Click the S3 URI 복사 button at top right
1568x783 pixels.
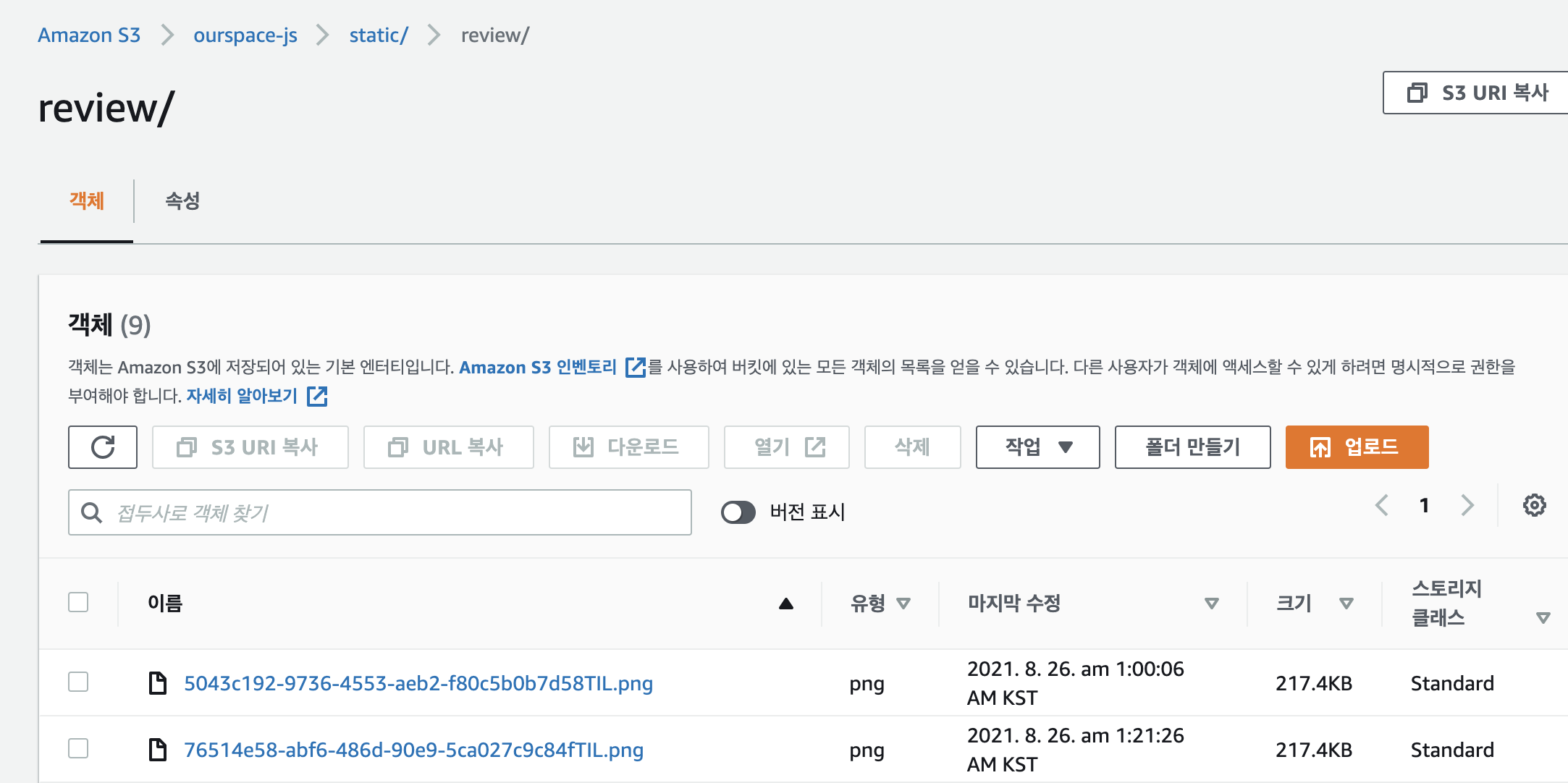1475,93
